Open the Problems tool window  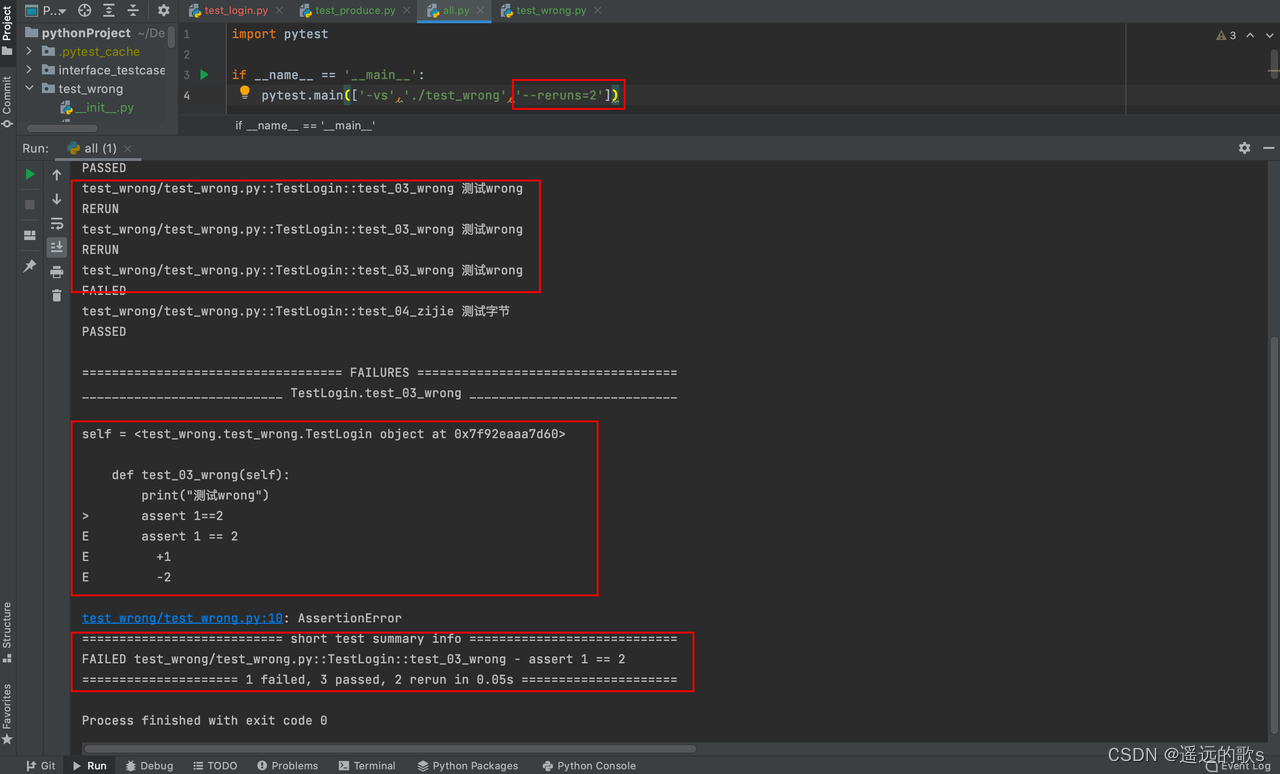pos(288,765)
